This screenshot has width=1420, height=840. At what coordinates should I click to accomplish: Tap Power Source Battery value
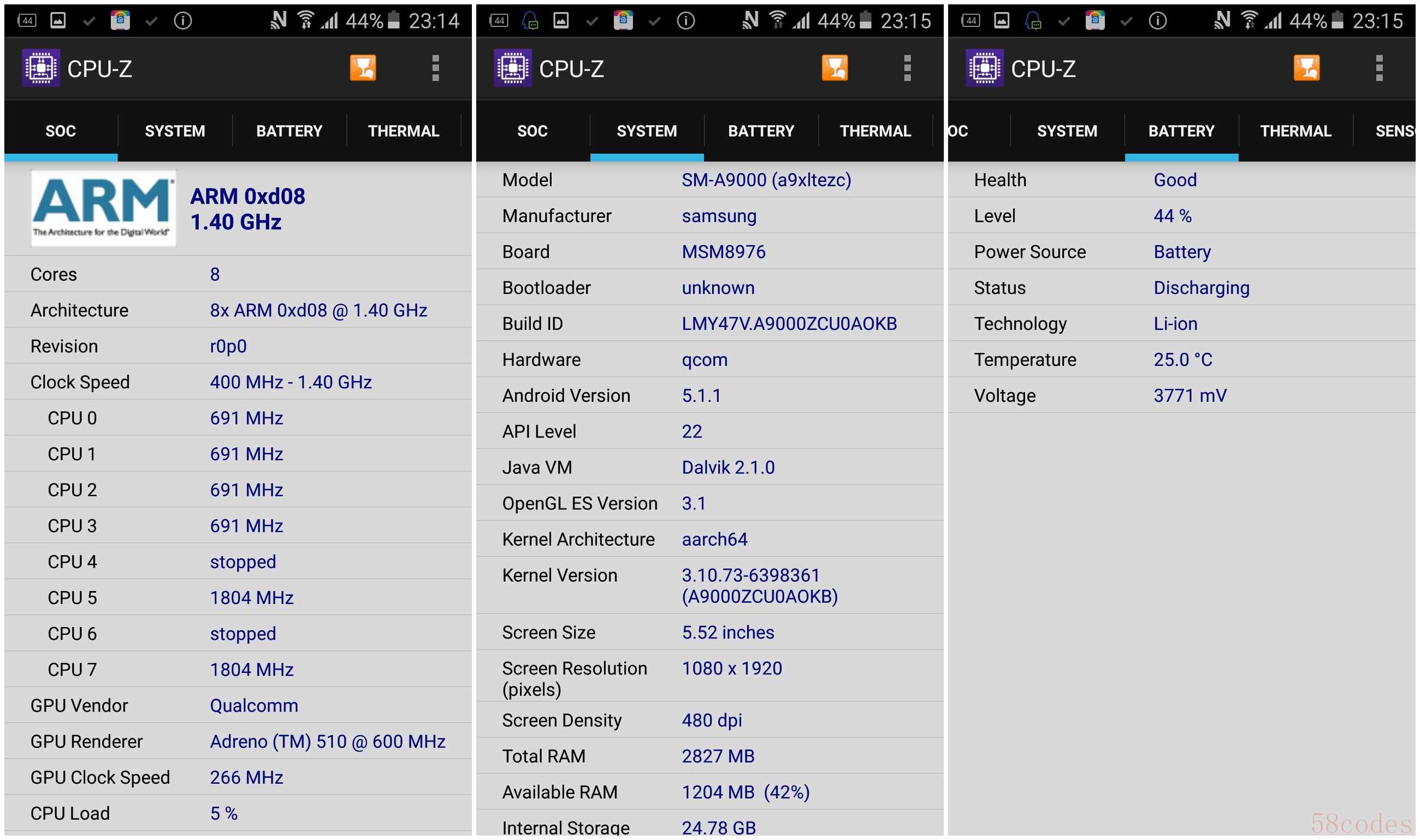(x=1182, y=252)
